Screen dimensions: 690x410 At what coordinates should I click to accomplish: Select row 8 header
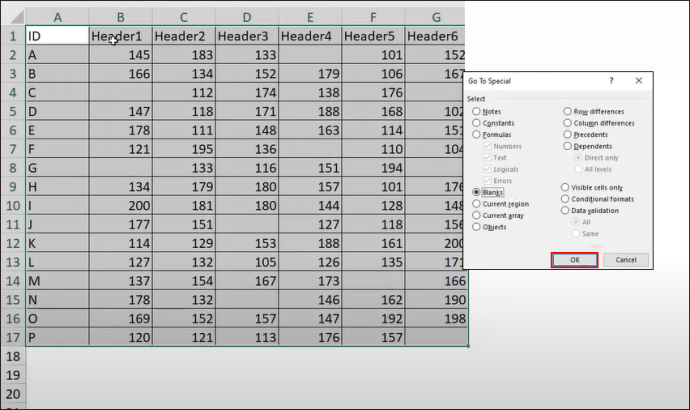tap(13, 168)
